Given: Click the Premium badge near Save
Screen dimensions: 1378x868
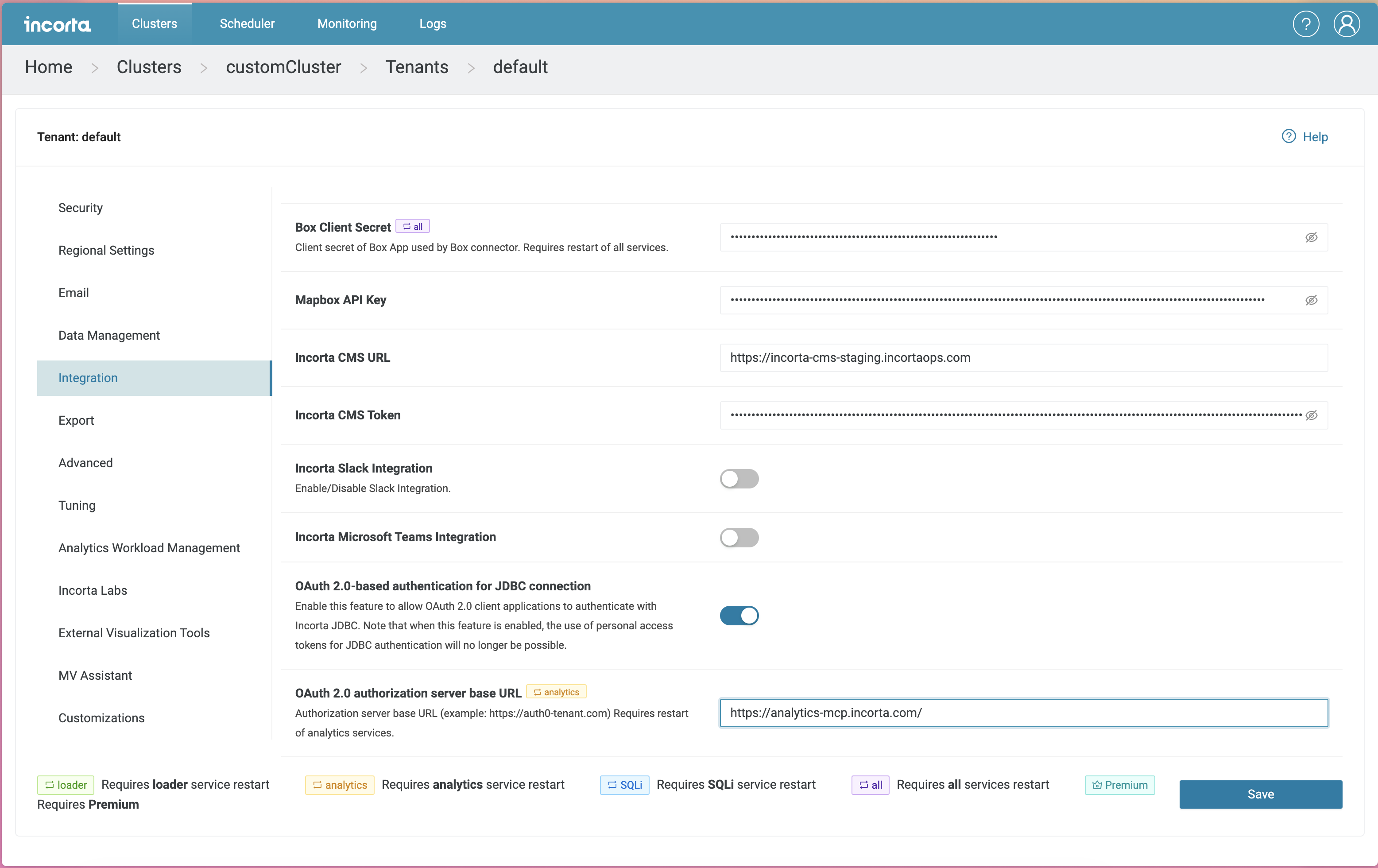Looking at the screenshot, I should [x=1119, y=784].
